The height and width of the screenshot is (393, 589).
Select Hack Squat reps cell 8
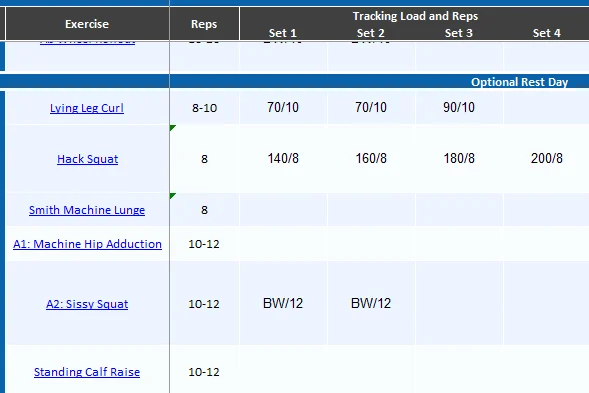click(x=204, y=159)
